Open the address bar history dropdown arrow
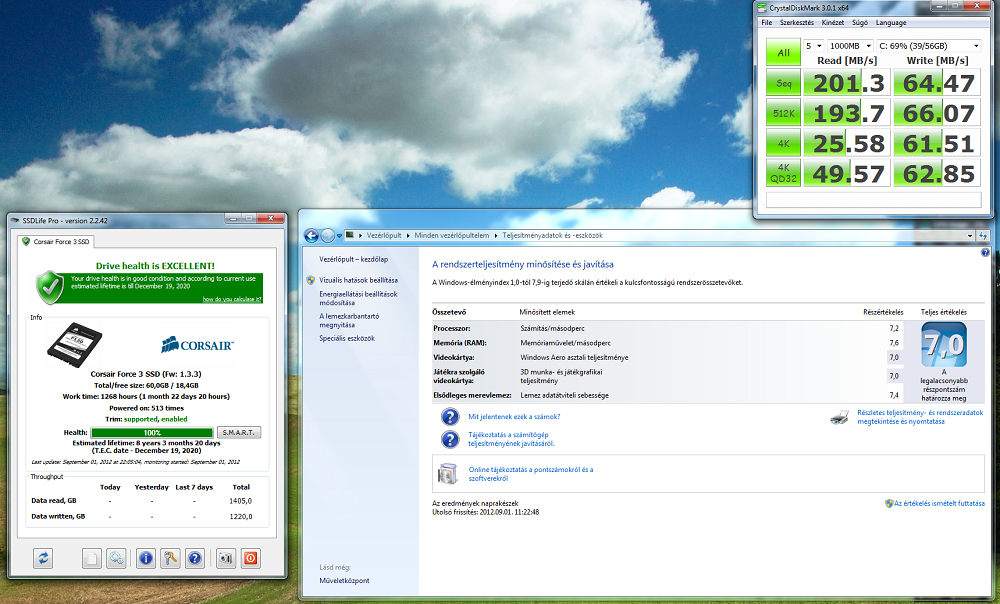 point(970,236)
